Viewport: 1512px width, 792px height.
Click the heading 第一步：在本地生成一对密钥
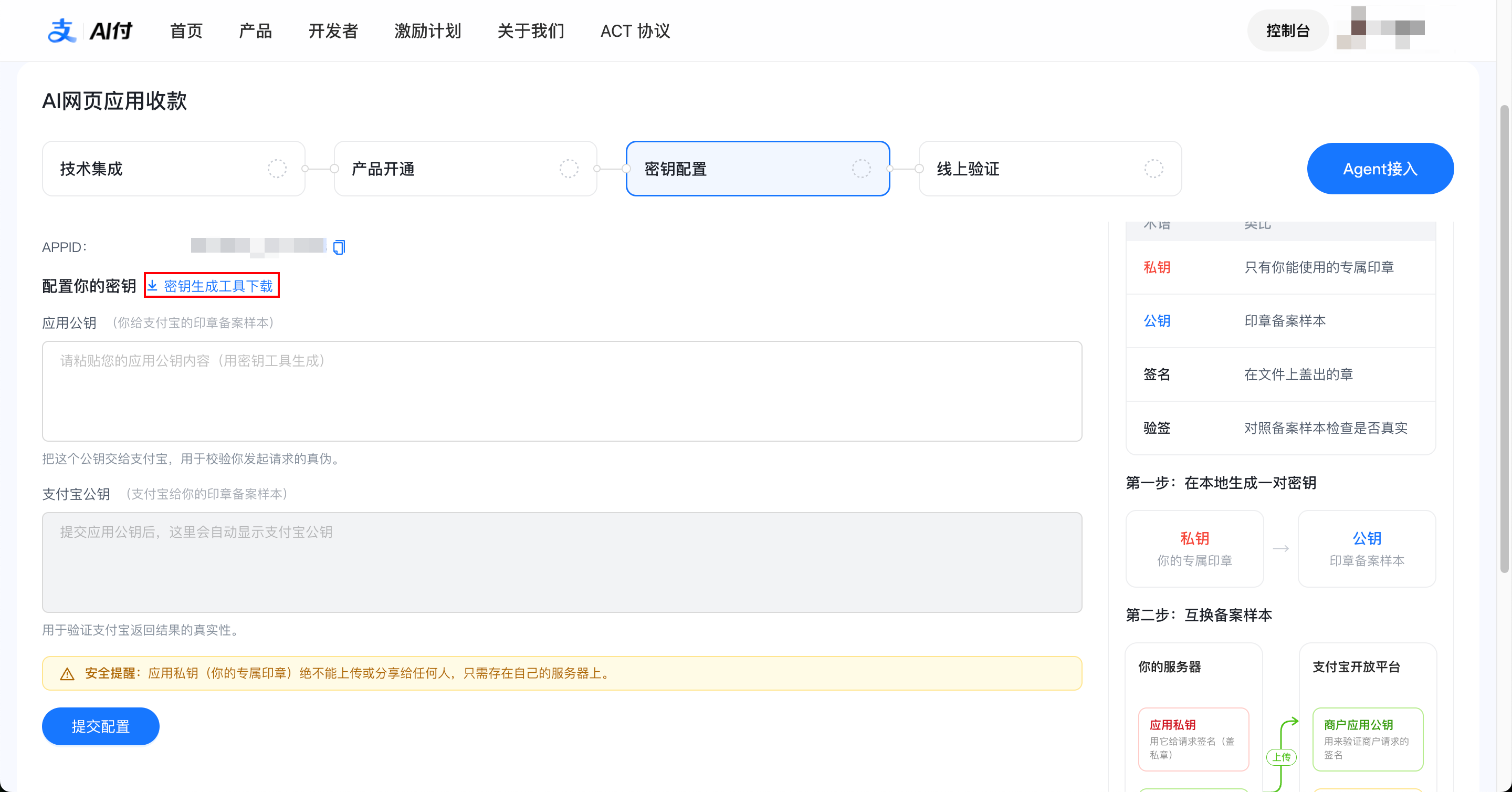(1221, 483)
